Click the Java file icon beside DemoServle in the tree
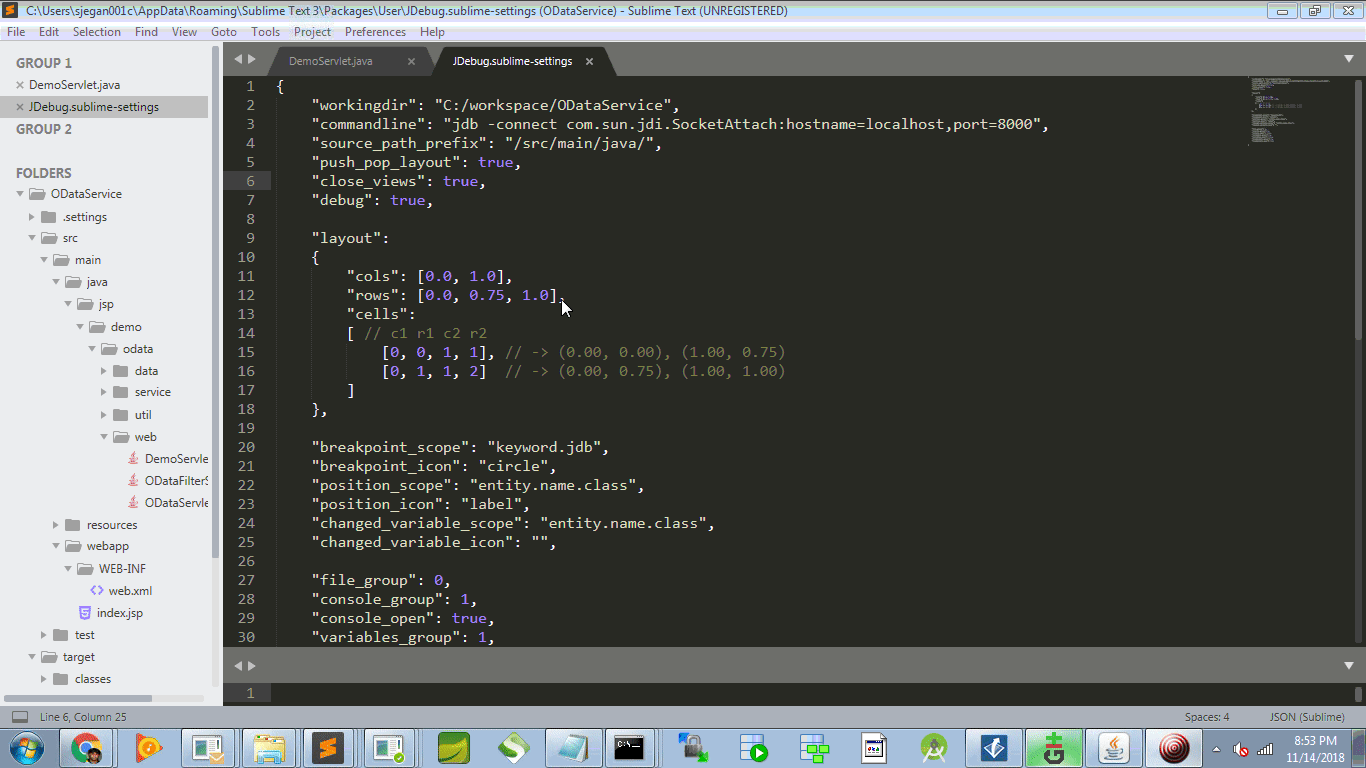 [133, 459]
